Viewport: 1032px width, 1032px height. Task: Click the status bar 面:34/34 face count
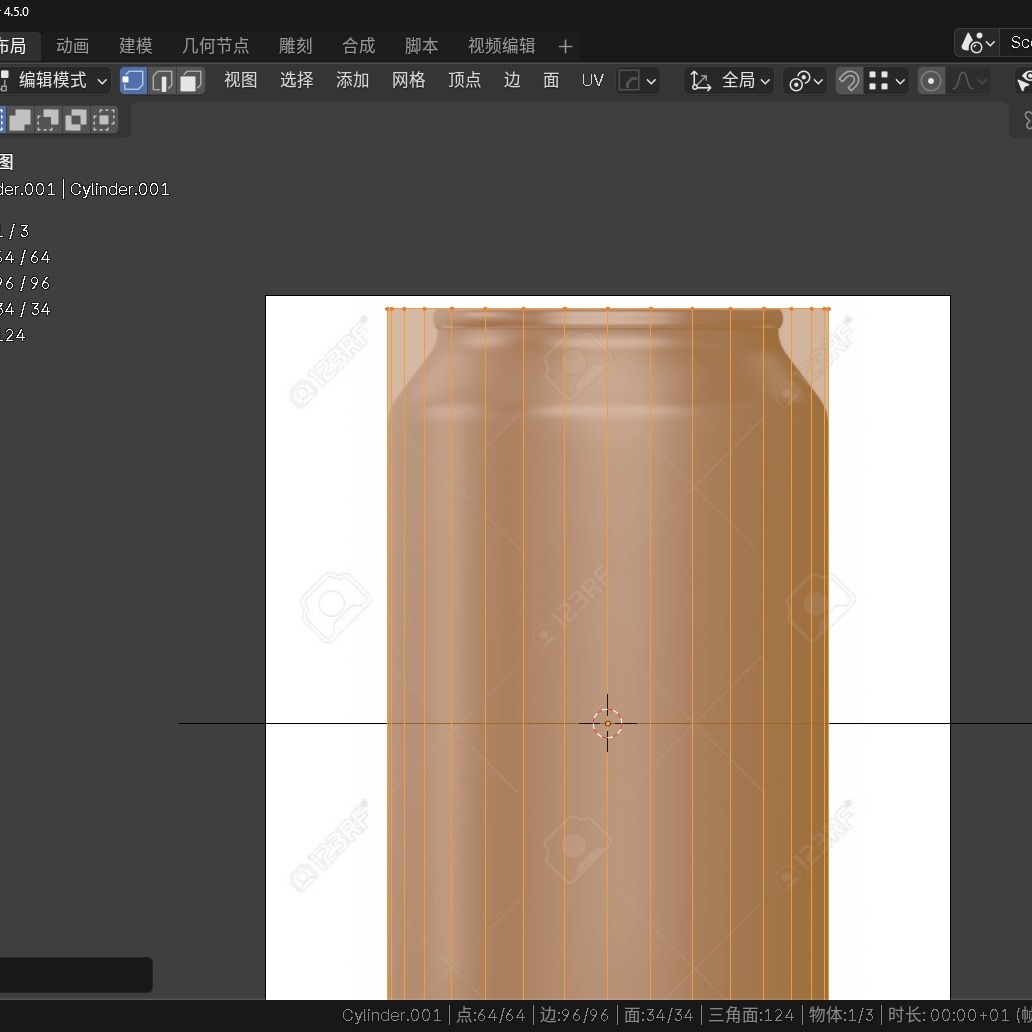(x=658, y=1016)
